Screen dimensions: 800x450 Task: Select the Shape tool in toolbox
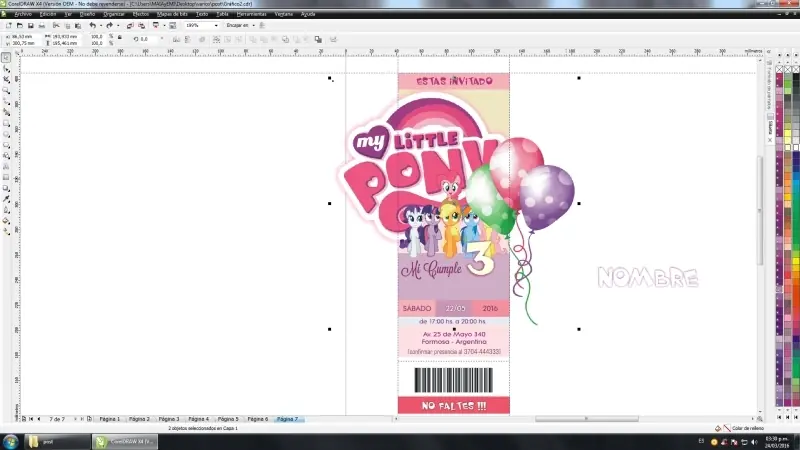pos(6,68)
